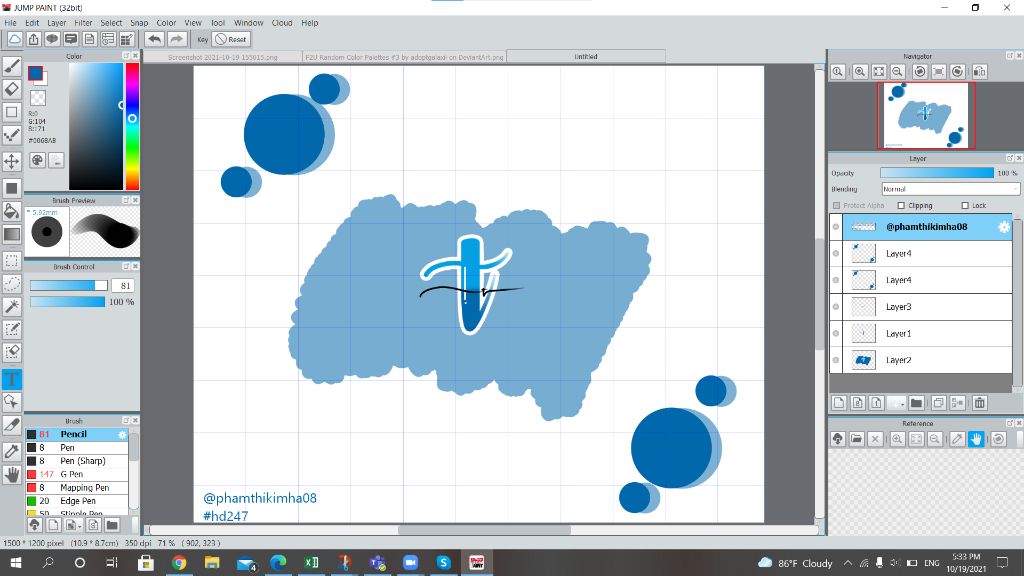Open the File menu
1024x576 pixels.
click(x=10, y=23)
